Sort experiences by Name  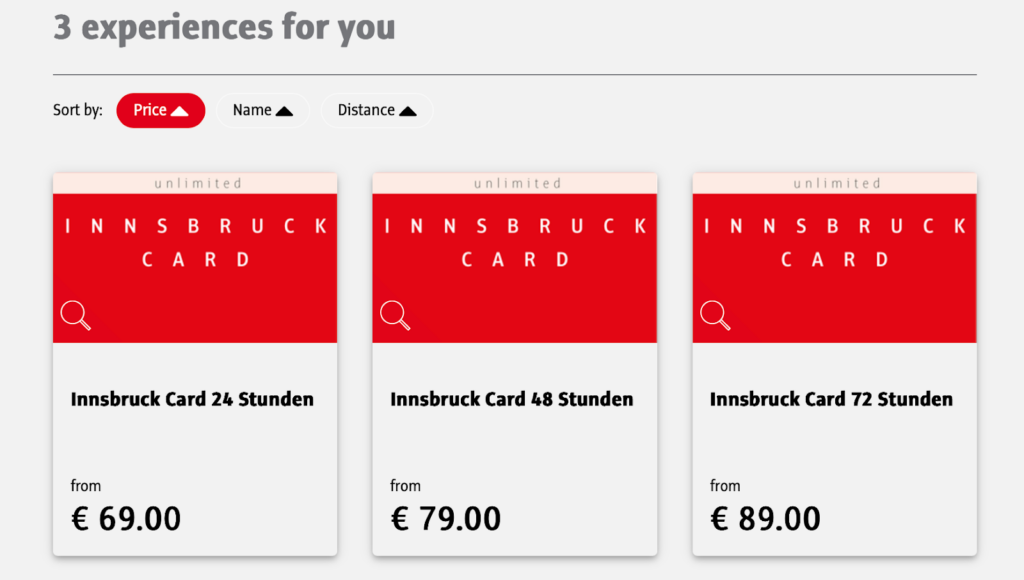point(253,110)
